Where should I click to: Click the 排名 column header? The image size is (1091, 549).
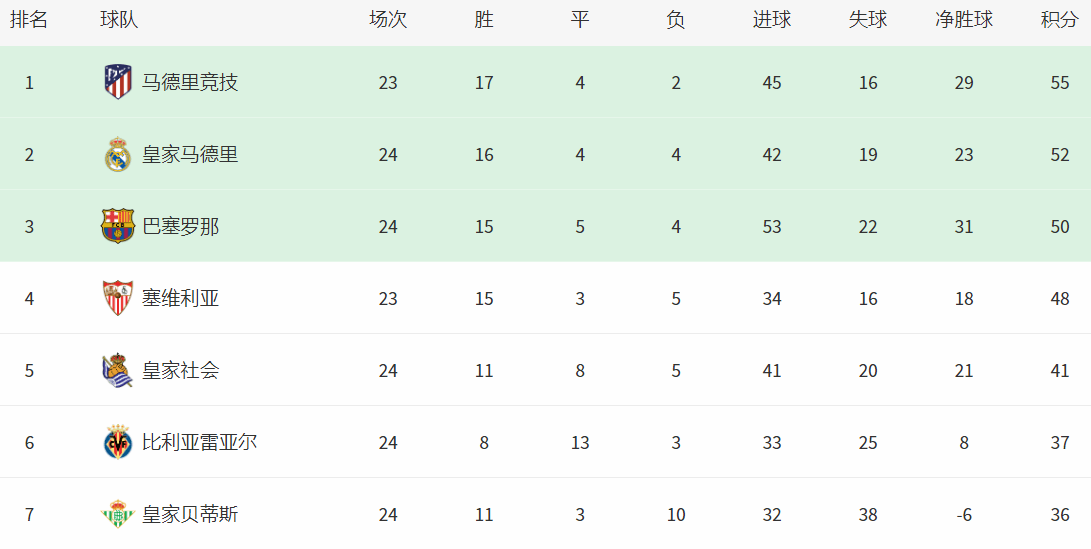click(29, 19)
